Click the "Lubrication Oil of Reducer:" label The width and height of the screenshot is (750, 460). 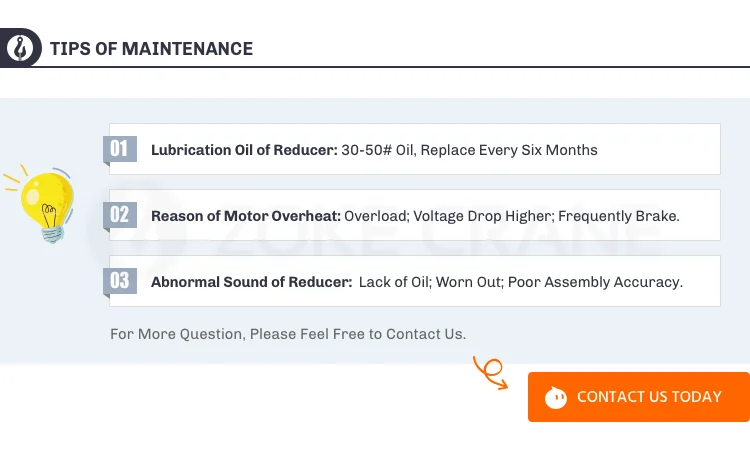point(244,150)
